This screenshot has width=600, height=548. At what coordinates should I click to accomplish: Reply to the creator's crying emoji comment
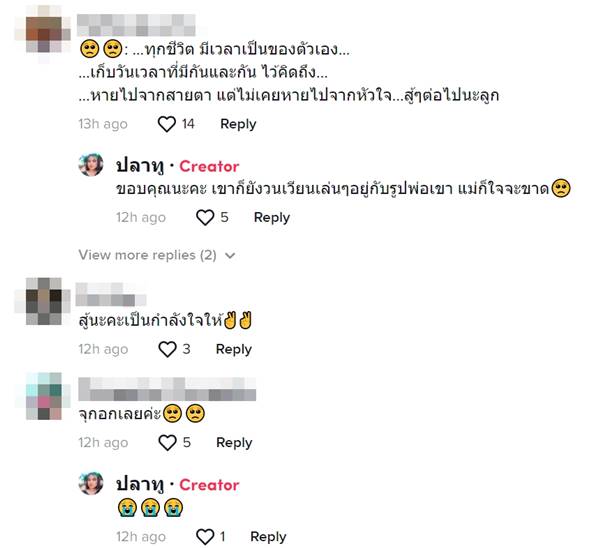(x=268, y=537)
